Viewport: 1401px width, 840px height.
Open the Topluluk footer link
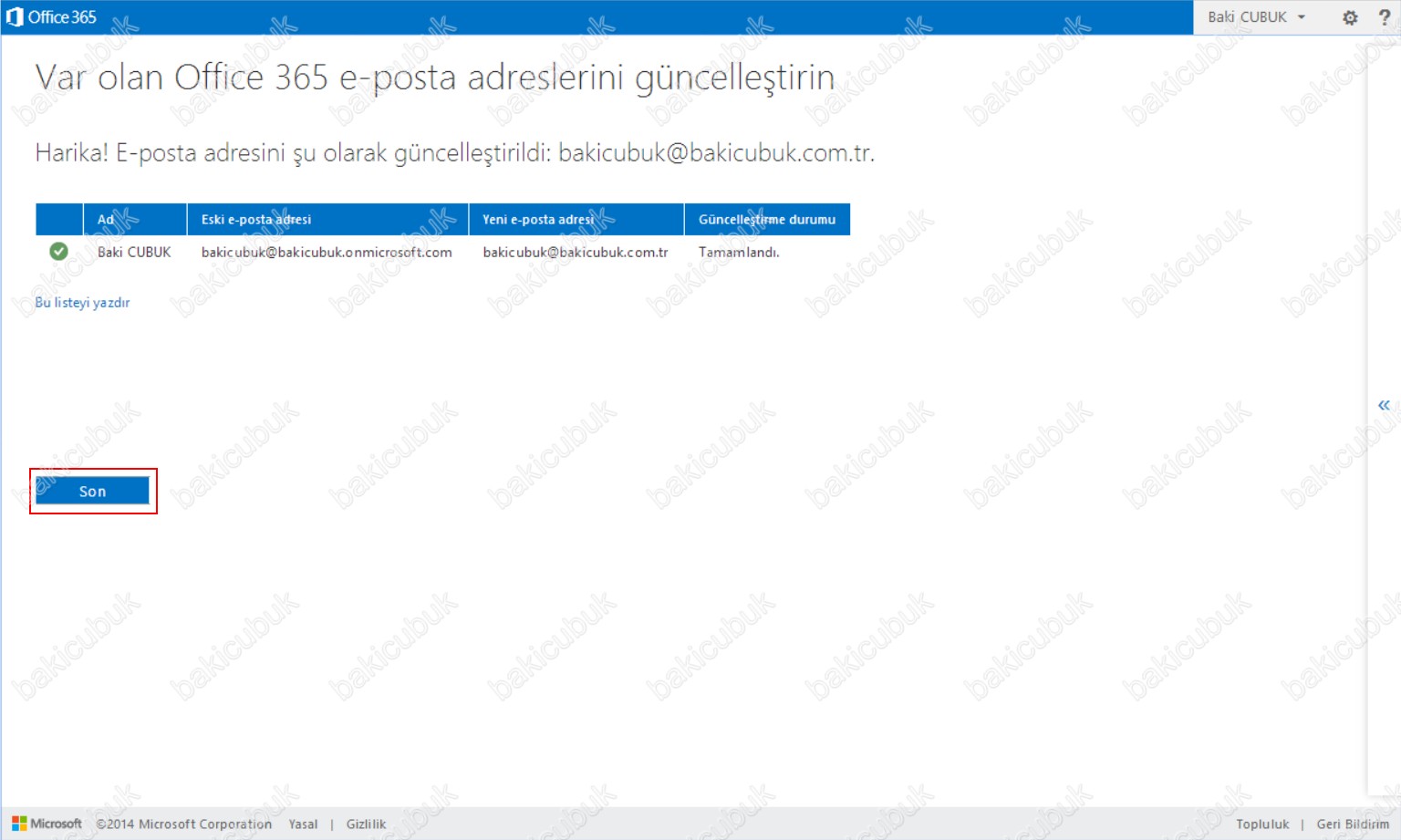(x=1262, y=824)
